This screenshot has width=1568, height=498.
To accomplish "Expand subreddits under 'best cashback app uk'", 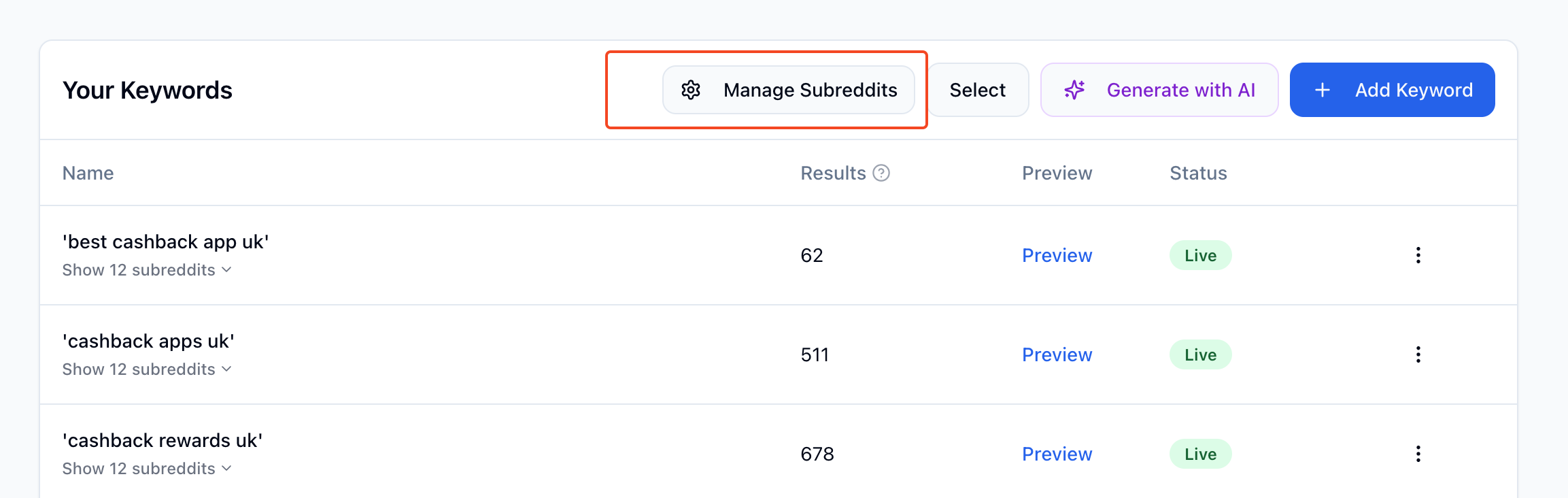I will pyautogui.click(x=147, y=270).
